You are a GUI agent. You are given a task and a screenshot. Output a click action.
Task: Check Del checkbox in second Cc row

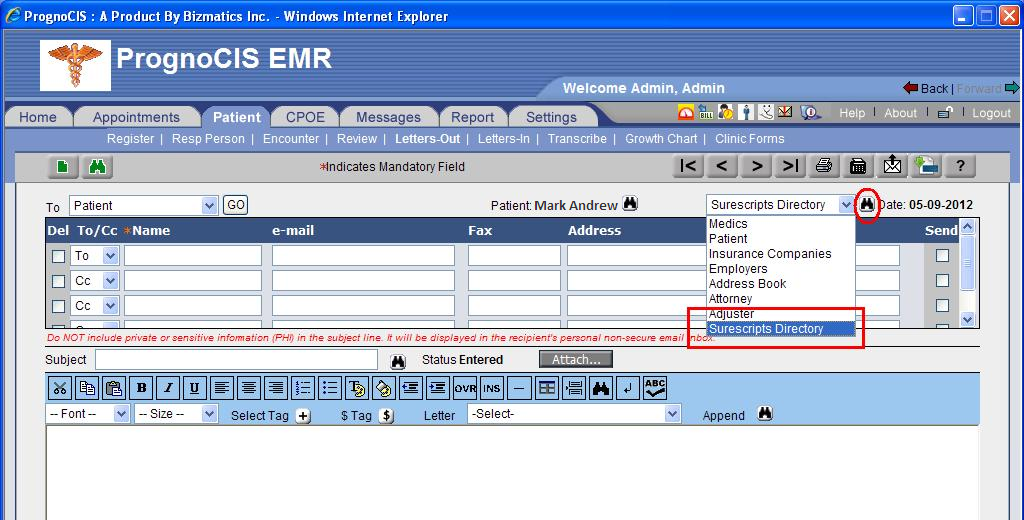[59, 306]
